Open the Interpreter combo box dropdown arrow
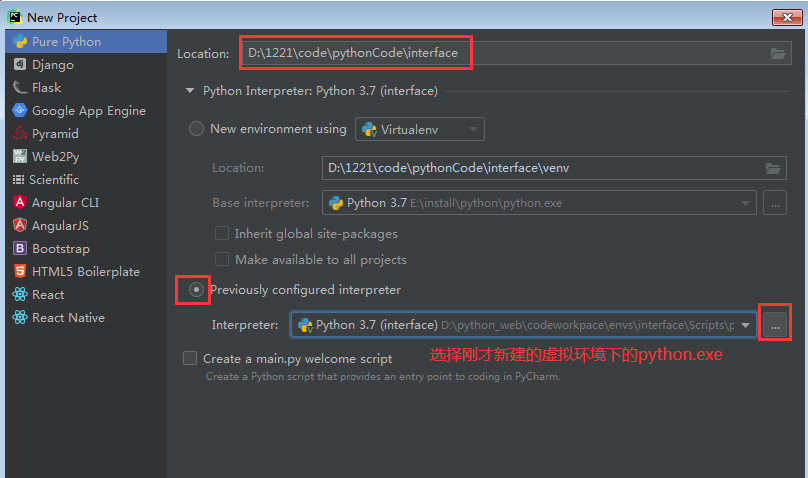Image resolution: width=808 pixels, height=478 pixels. (745, 325)
